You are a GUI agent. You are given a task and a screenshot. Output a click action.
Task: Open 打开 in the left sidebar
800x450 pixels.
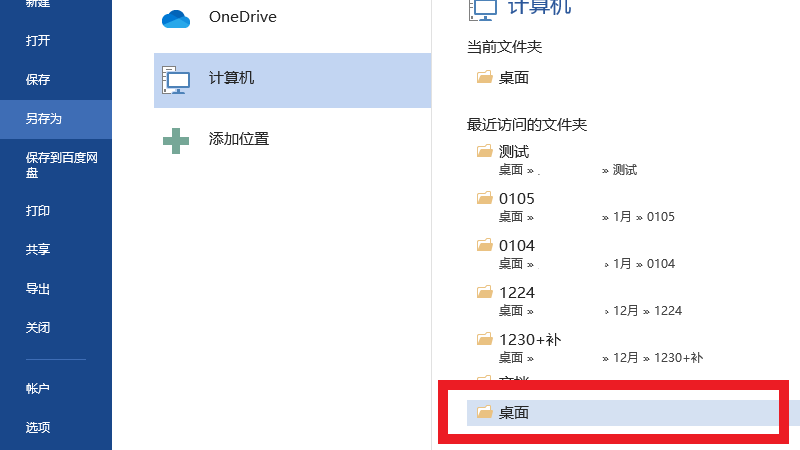click(x=38, y=41)
